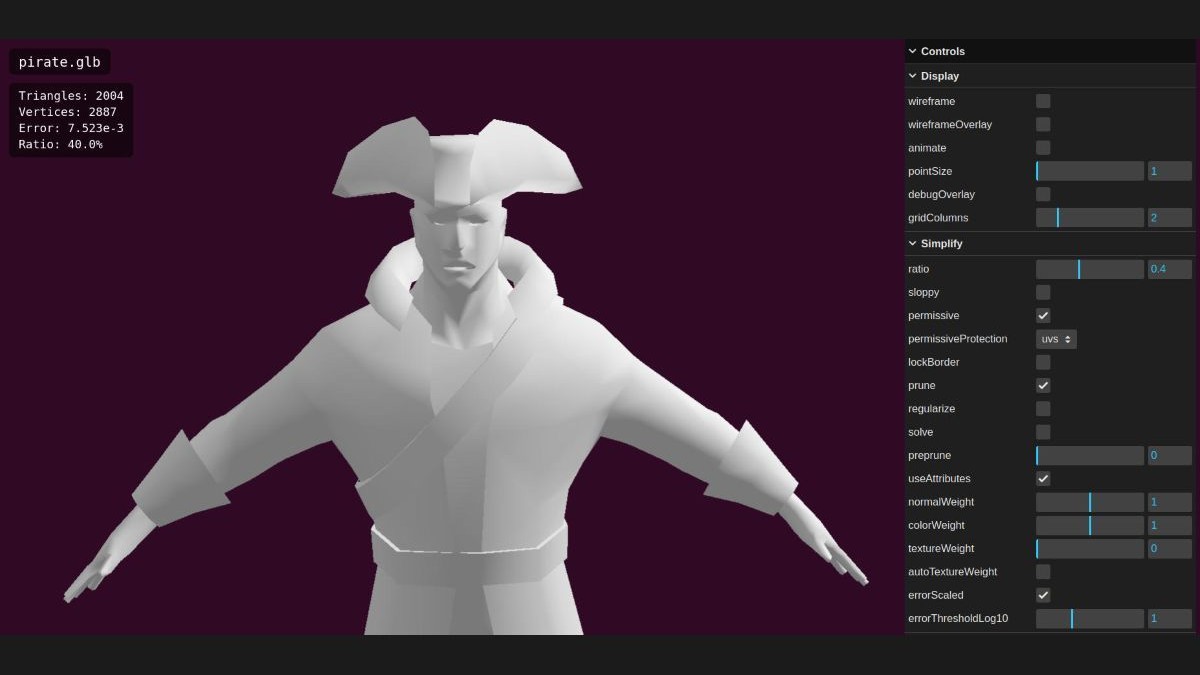
Task: Collapse the Display section
Action: pos(939,76)
